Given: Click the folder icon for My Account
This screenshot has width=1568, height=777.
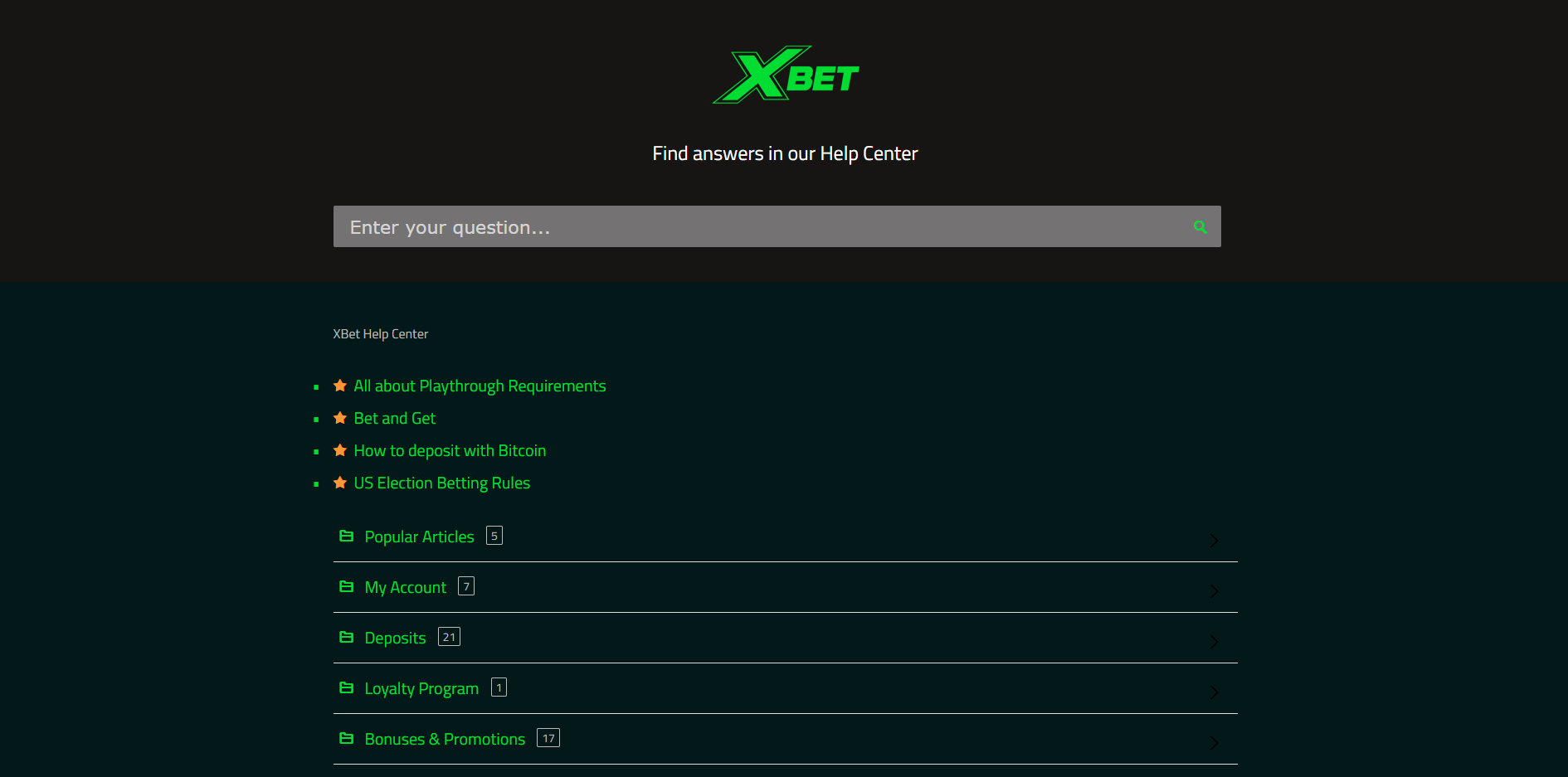Looking at the screenshot, I should click(x=347, y=587).
